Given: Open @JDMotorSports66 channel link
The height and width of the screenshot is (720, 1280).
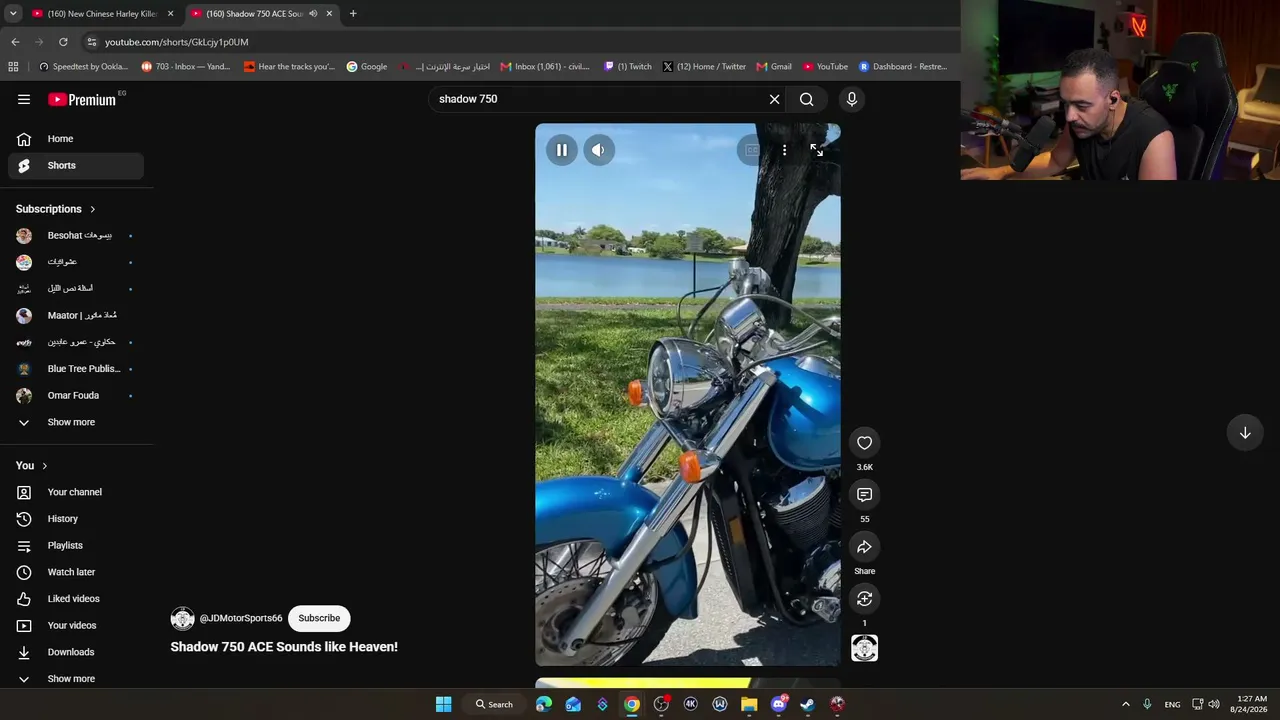Looking at the screenshot, I should pyautogui.click(x=240, y=618).
